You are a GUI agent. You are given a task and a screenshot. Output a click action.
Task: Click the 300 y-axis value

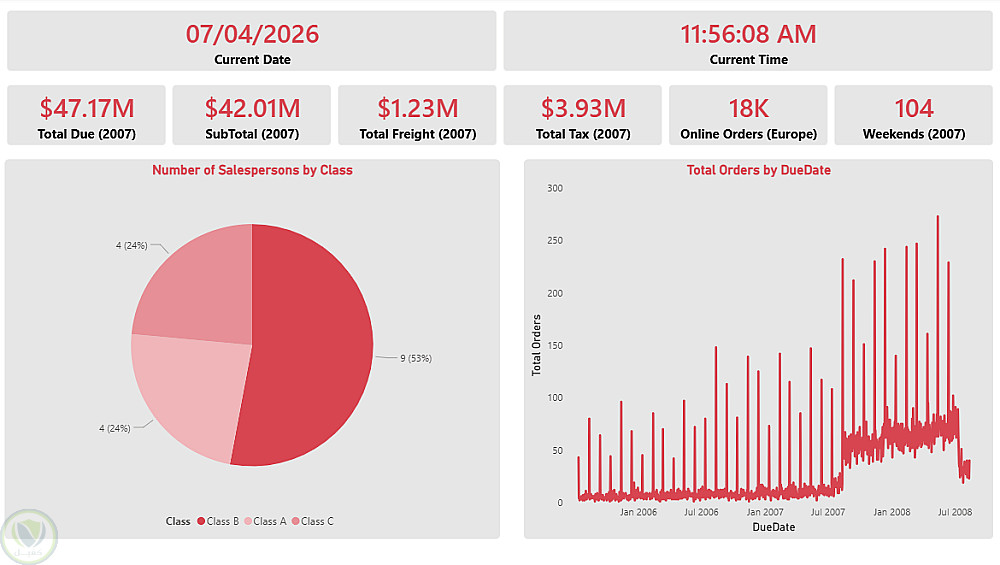pyautogui.click(x=555, y=188)
